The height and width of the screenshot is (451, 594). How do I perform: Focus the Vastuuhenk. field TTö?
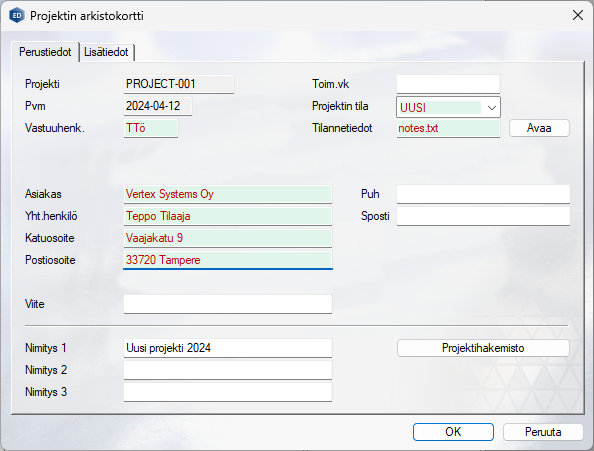[x=151, y=128]
